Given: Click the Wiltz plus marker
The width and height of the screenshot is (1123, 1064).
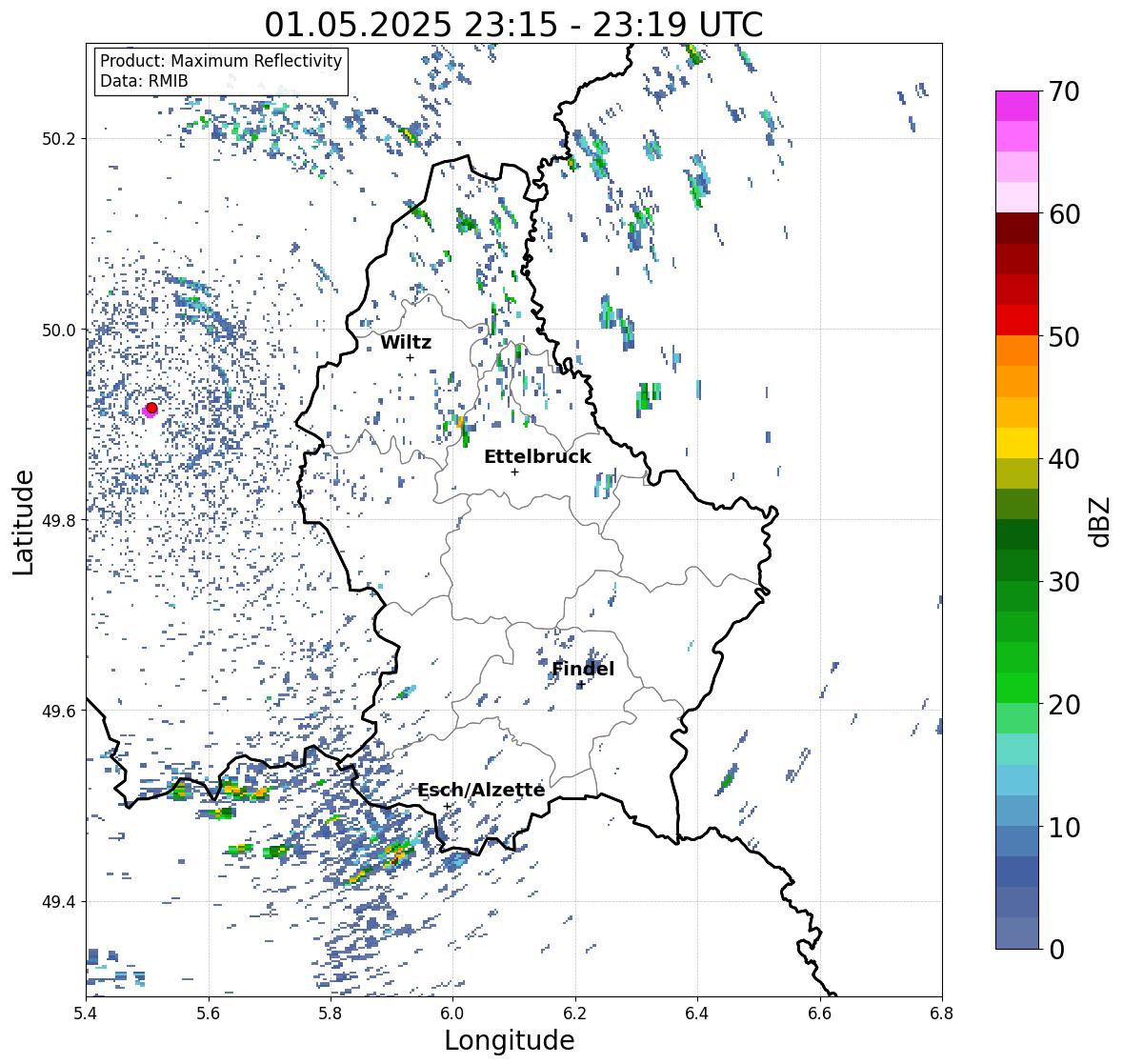Looking at the screenshot, I should pyautogui.click(x=410, y=357).
